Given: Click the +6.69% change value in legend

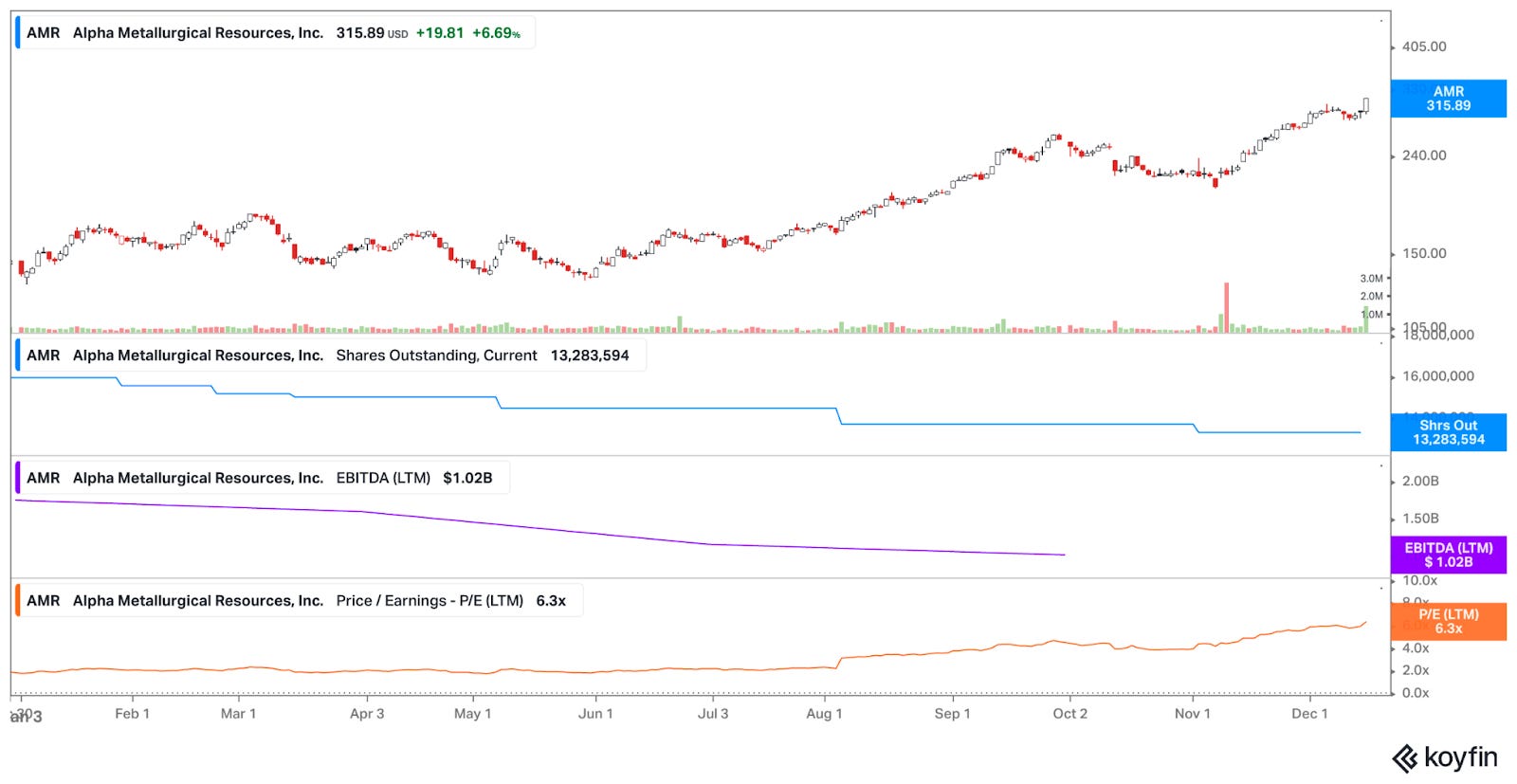Looking at the screenshot, I should click(x=496, y=33).
